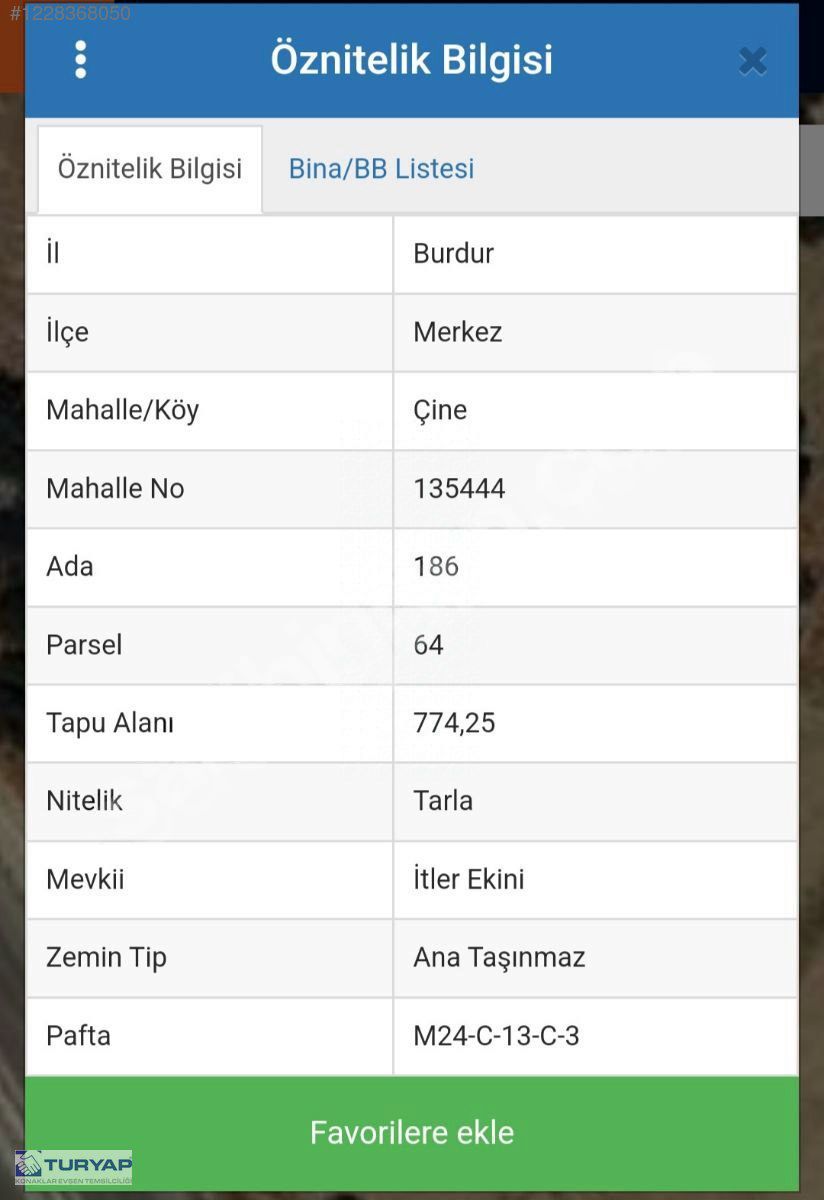The image size is (824, 1200).
Task: Click the TURYAP logo
Action: click(x=73, y=1167)
